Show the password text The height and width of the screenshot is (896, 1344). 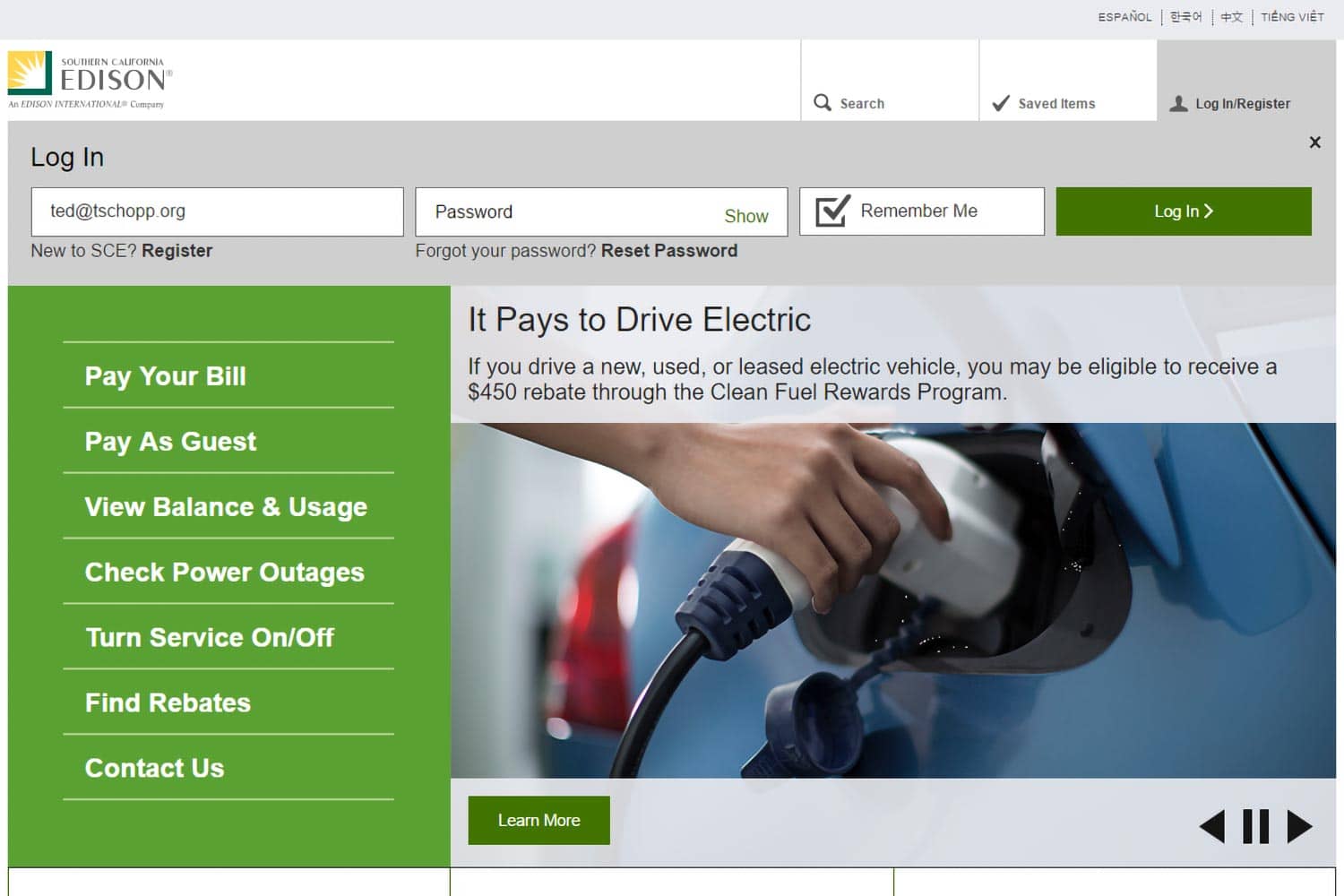(746, 216)
